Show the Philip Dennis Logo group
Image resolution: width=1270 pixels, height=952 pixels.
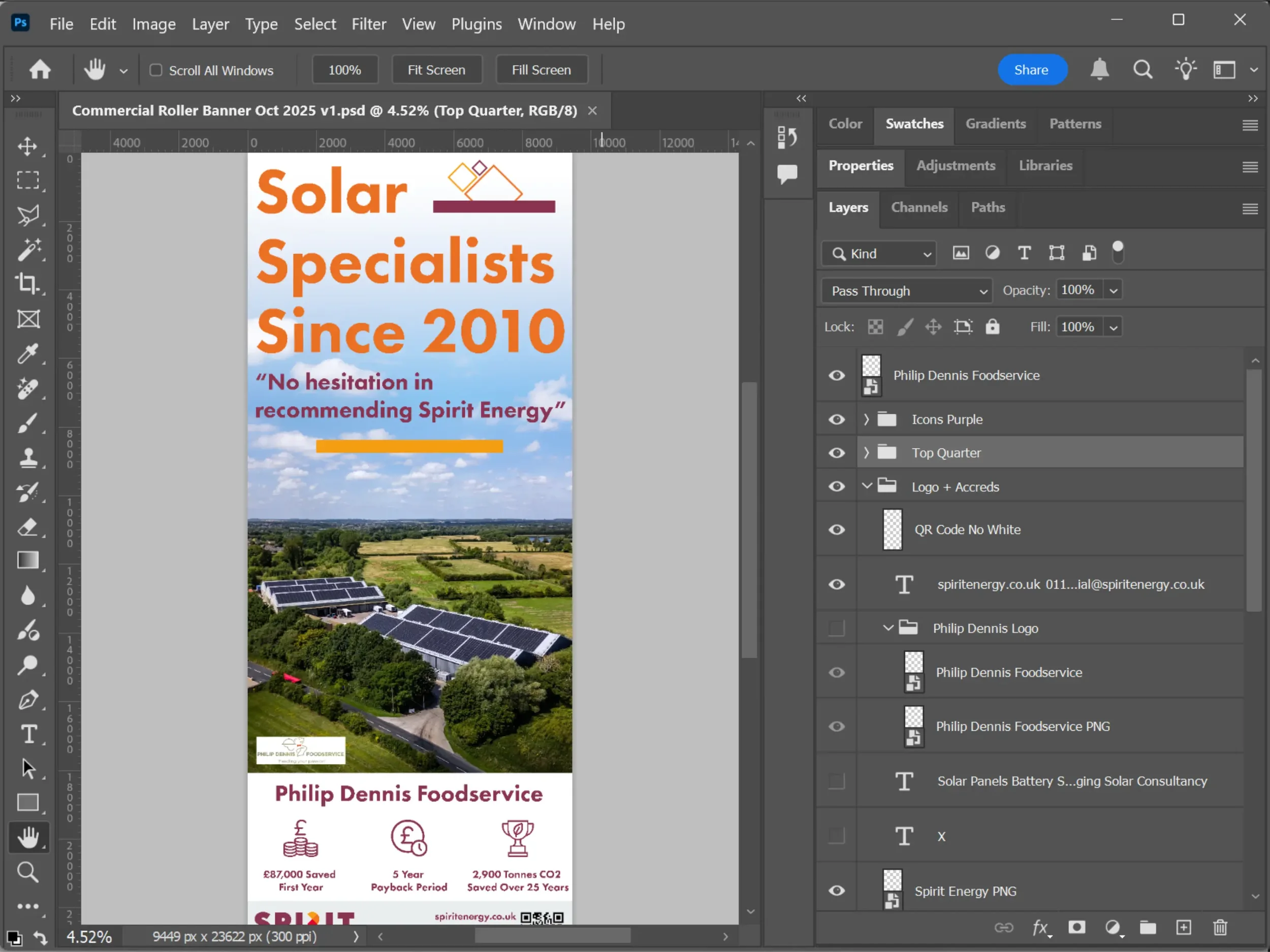[x=837, y=628]
